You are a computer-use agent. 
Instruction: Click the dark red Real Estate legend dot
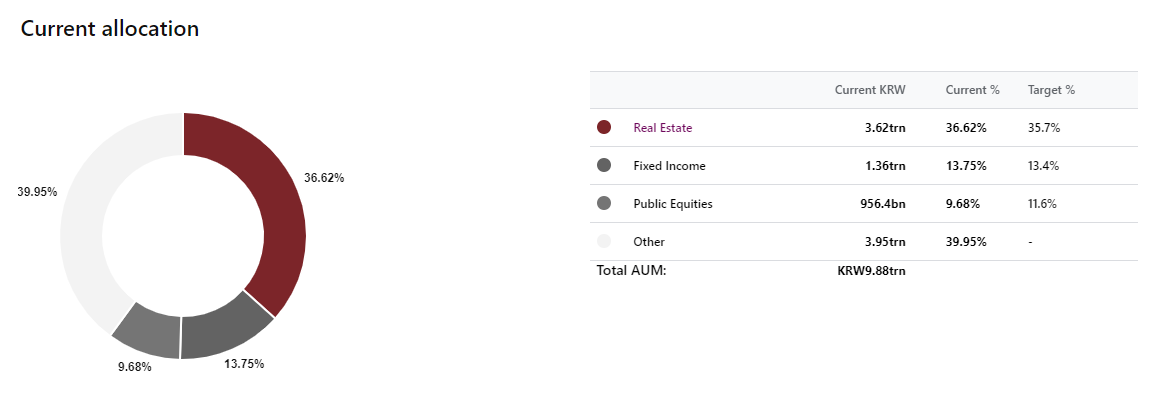pyautogui.click(x=605, y=128)
